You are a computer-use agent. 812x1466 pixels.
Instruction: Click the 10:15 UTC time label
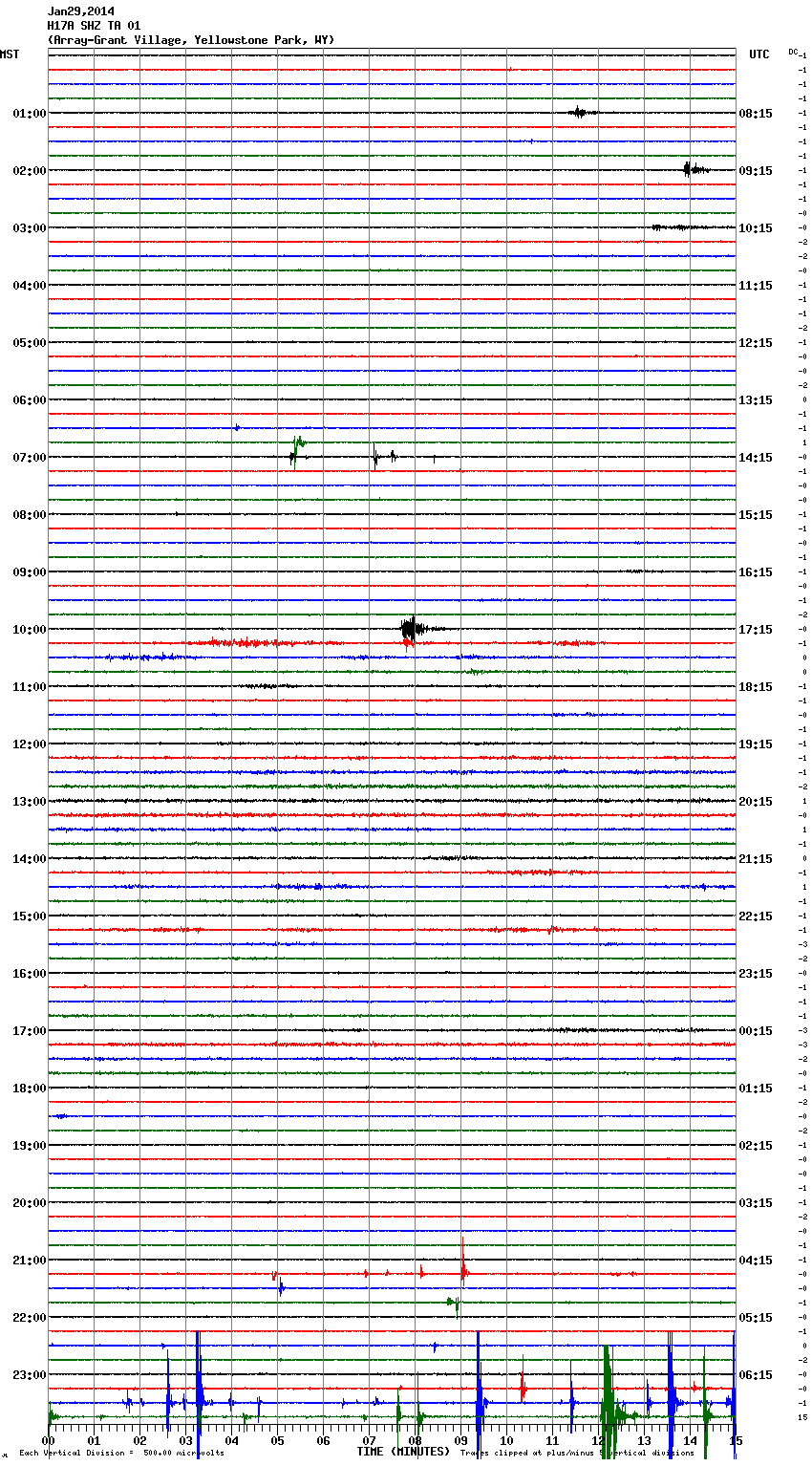click(756, 228)
